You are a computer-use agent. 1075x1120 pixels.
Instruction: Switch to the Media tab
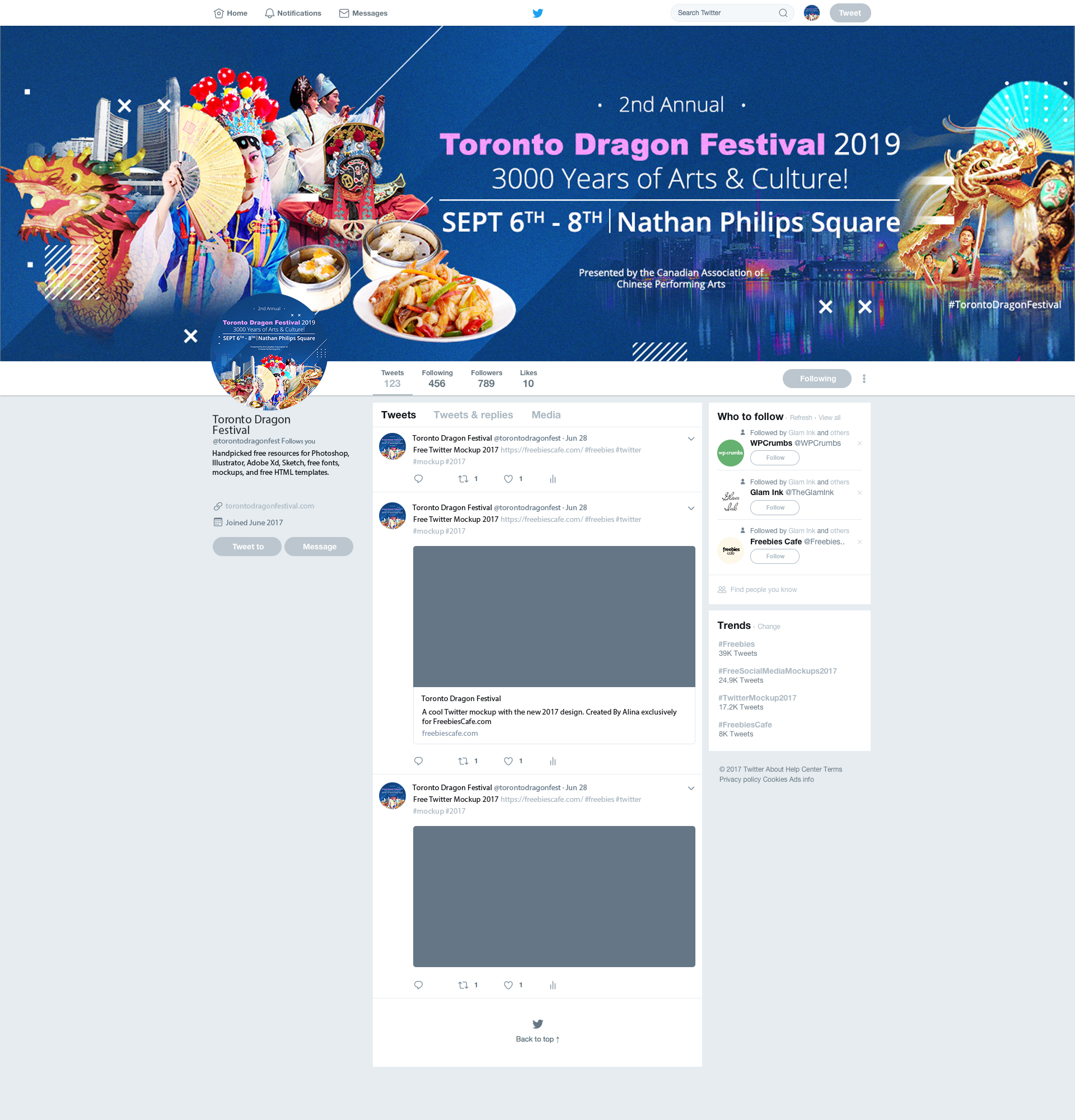pos(545,415)
